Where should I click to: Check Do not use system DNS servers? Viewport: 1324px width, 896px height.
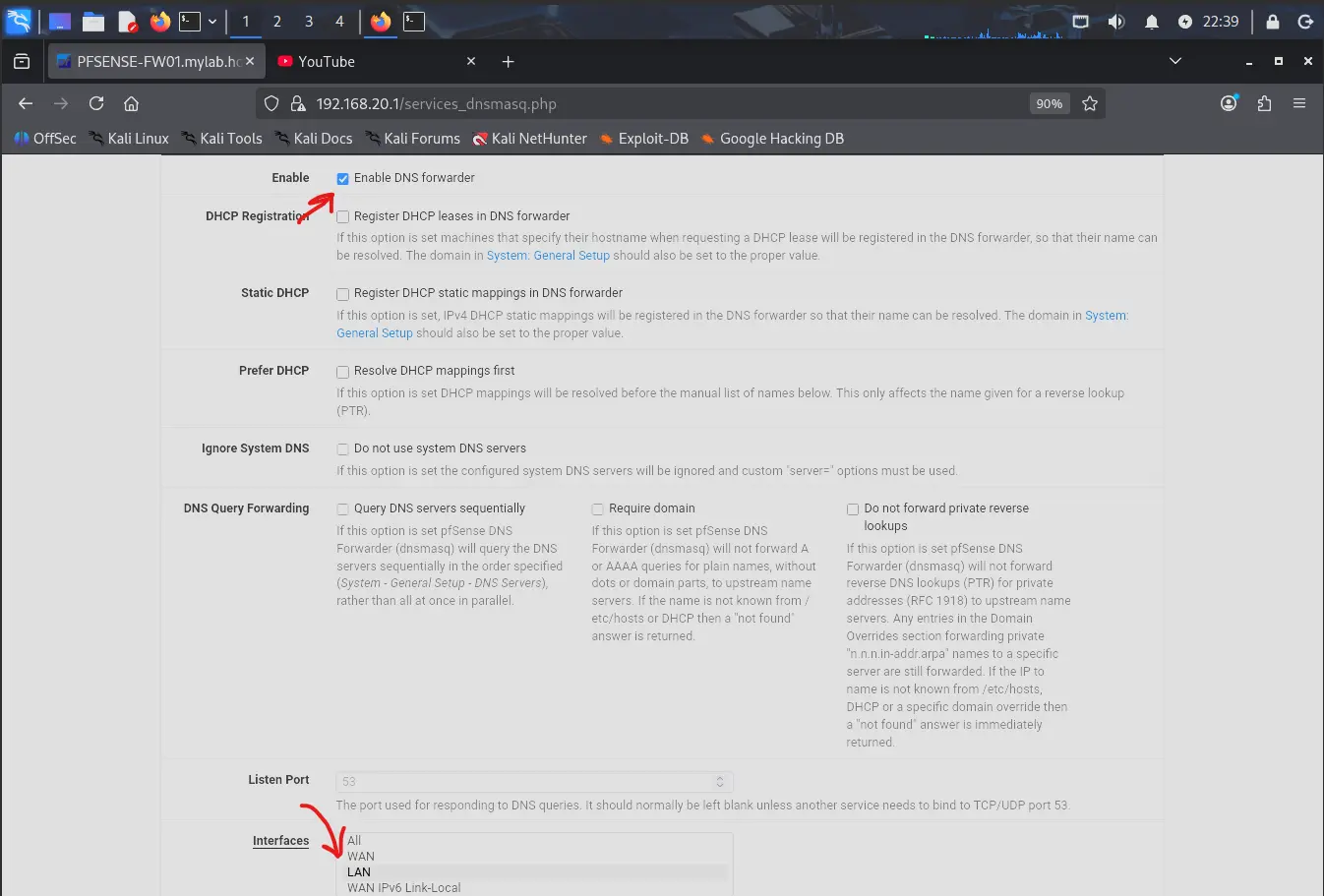pos(343,448)
